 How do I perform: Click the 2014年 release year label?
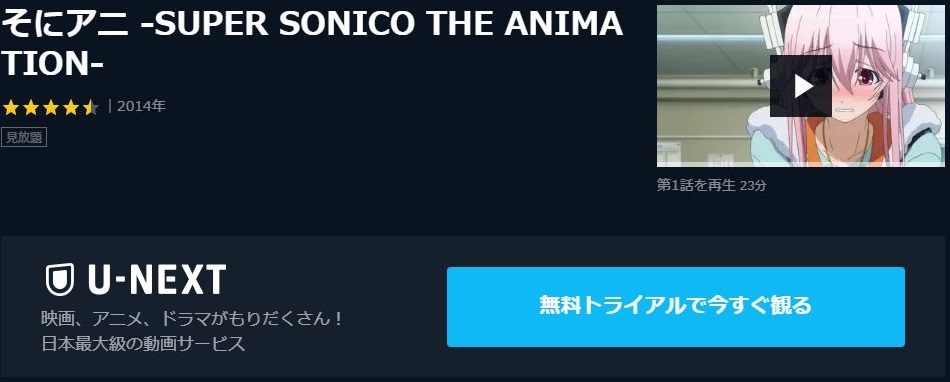141,107
